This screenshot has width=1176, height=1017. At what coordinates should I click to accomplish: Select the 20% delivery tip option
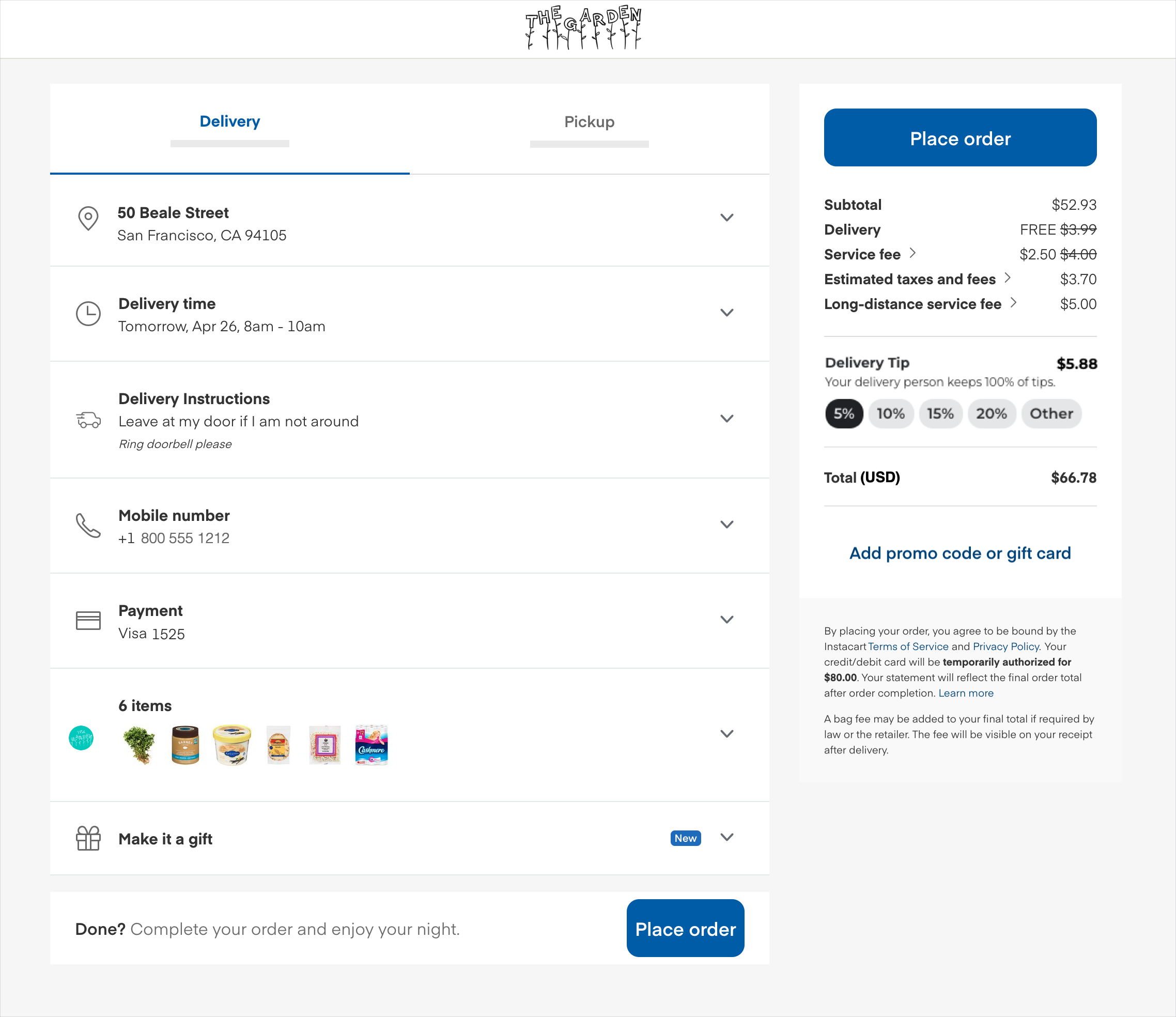pos(993,413)
